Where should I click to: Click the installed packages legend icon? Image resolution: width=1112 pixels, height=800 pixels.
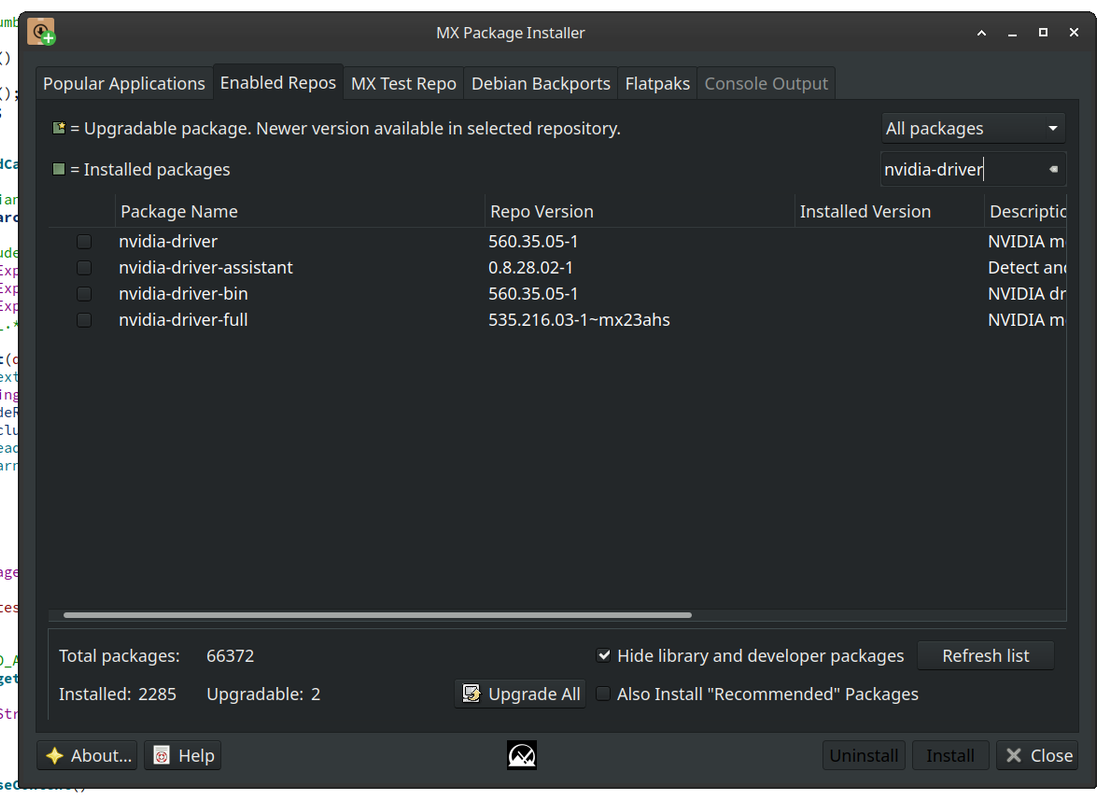pos(59,169)
